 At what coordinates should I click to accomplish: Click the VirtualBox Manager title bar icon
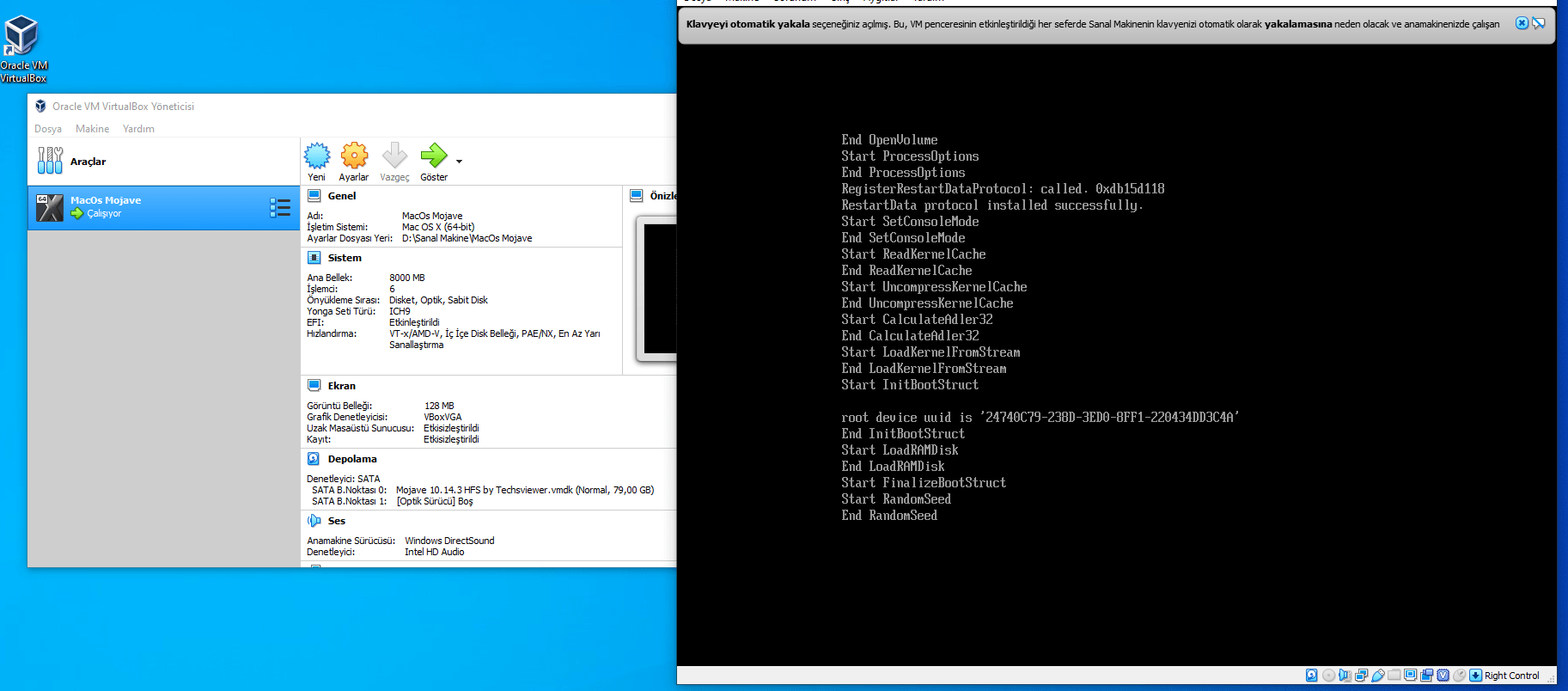(40, 106)
